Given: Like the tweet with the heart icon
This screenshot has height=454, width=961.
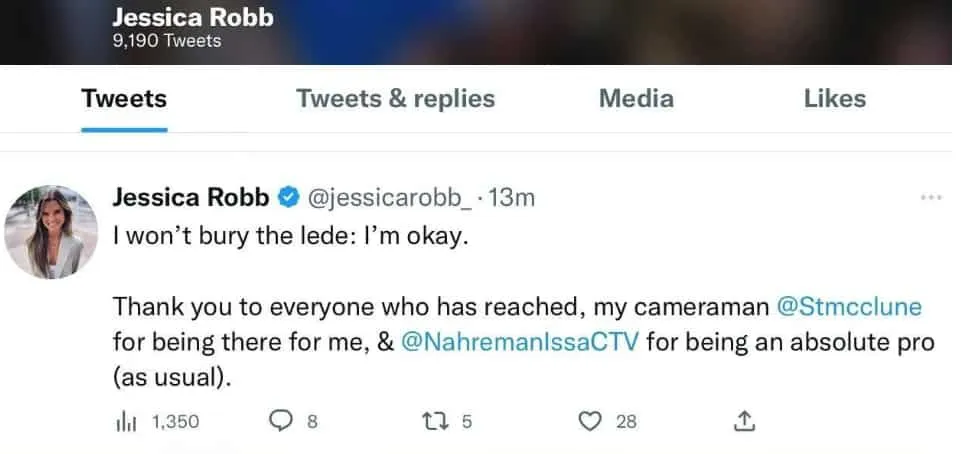Looking at the screenshot, I should (590, 421).
